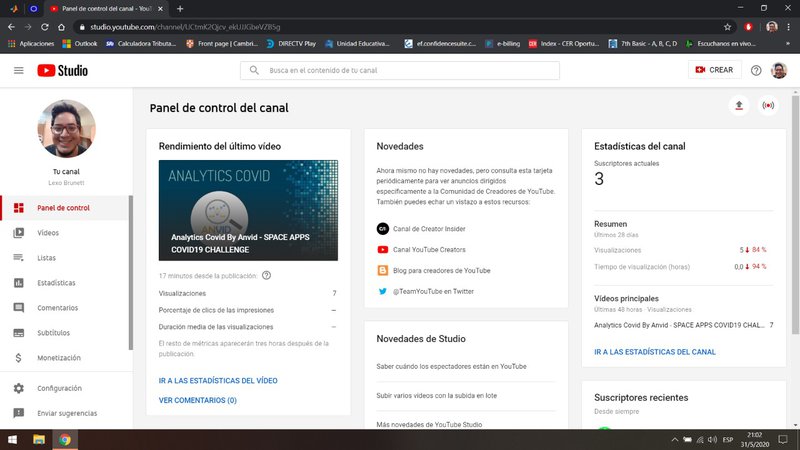The image size is (800, 450).
Task: Open the hamburger navigation menu
Action: coord(18,70)
